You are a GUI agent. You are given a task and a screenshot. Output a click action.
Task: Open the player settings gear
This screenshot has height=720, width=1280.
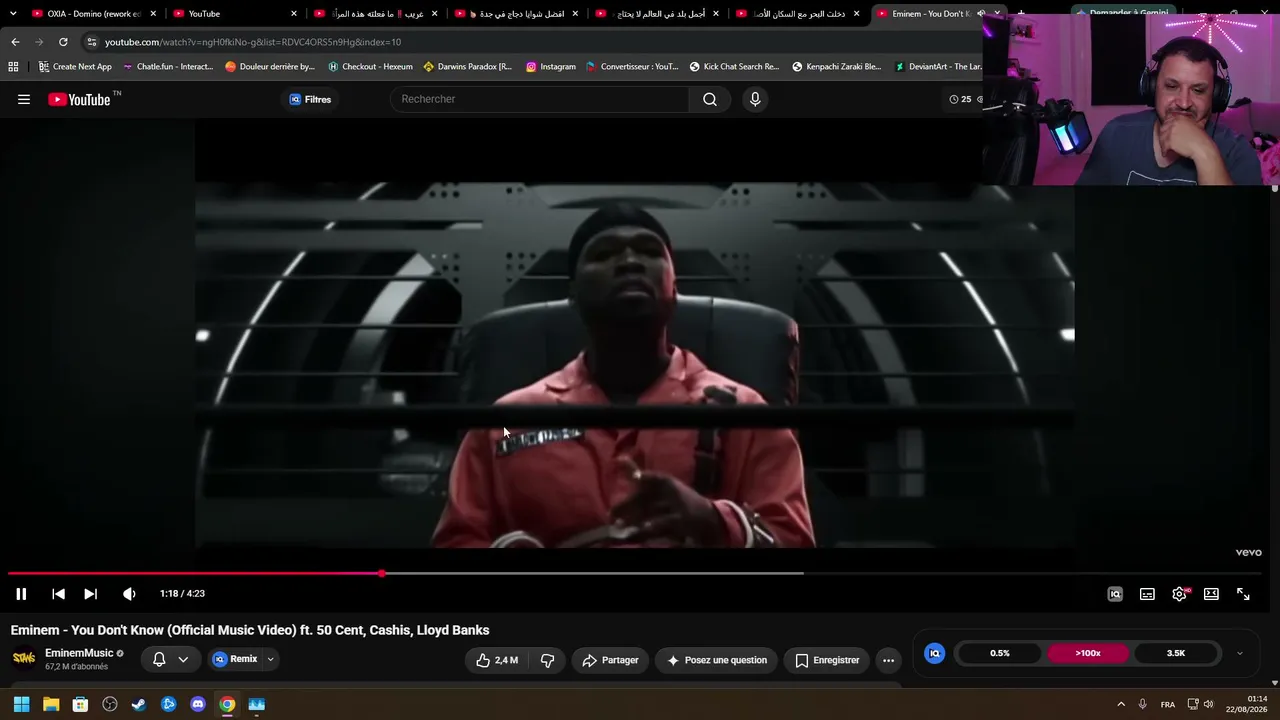coord(1180,594)
